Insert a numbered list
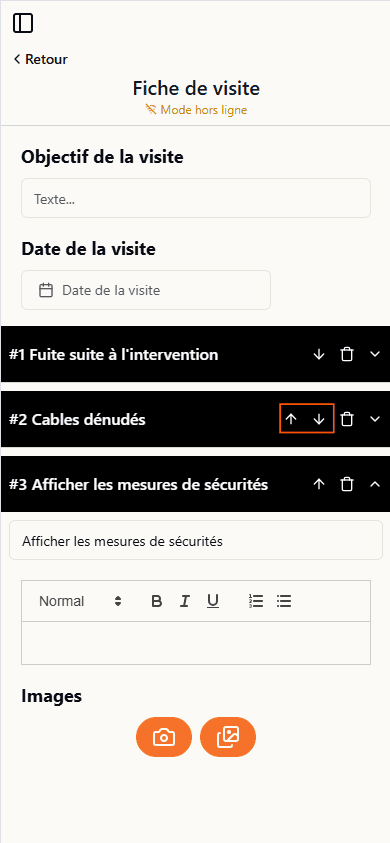390x843 pixels. 256,601
